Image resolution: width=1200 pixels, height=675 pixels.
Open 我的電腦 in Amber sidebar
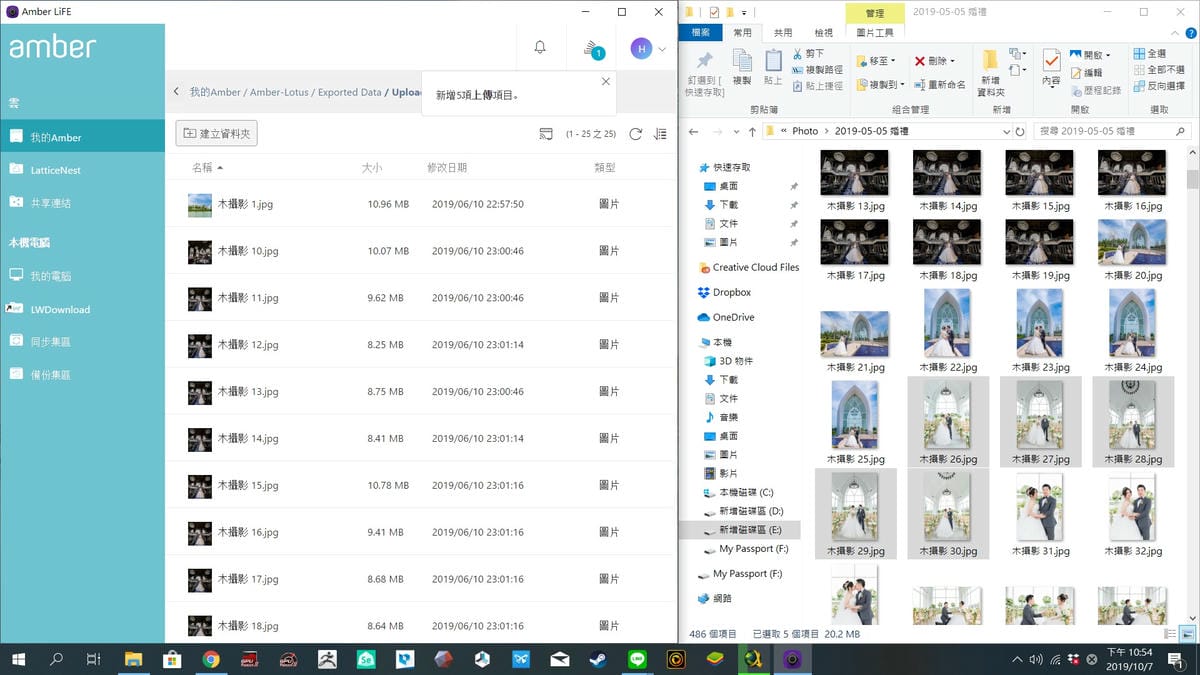(x=82, y=276)
